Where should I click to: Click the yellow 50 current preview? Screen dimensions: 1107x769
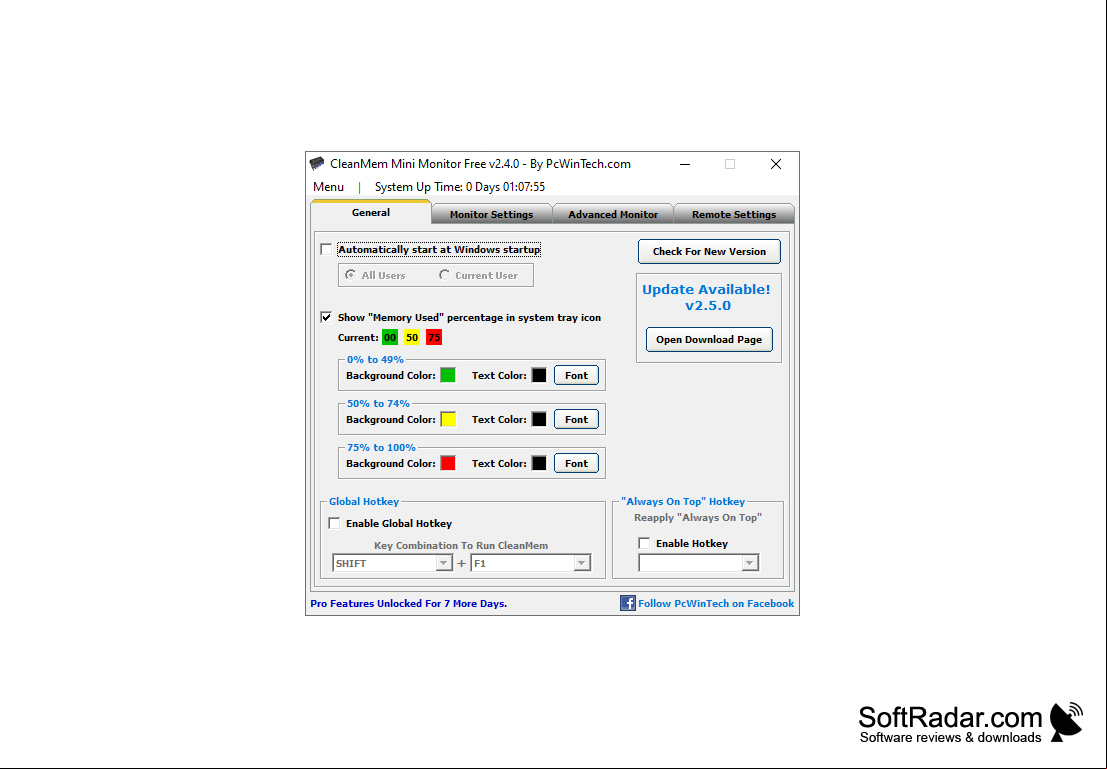point(412,338)
